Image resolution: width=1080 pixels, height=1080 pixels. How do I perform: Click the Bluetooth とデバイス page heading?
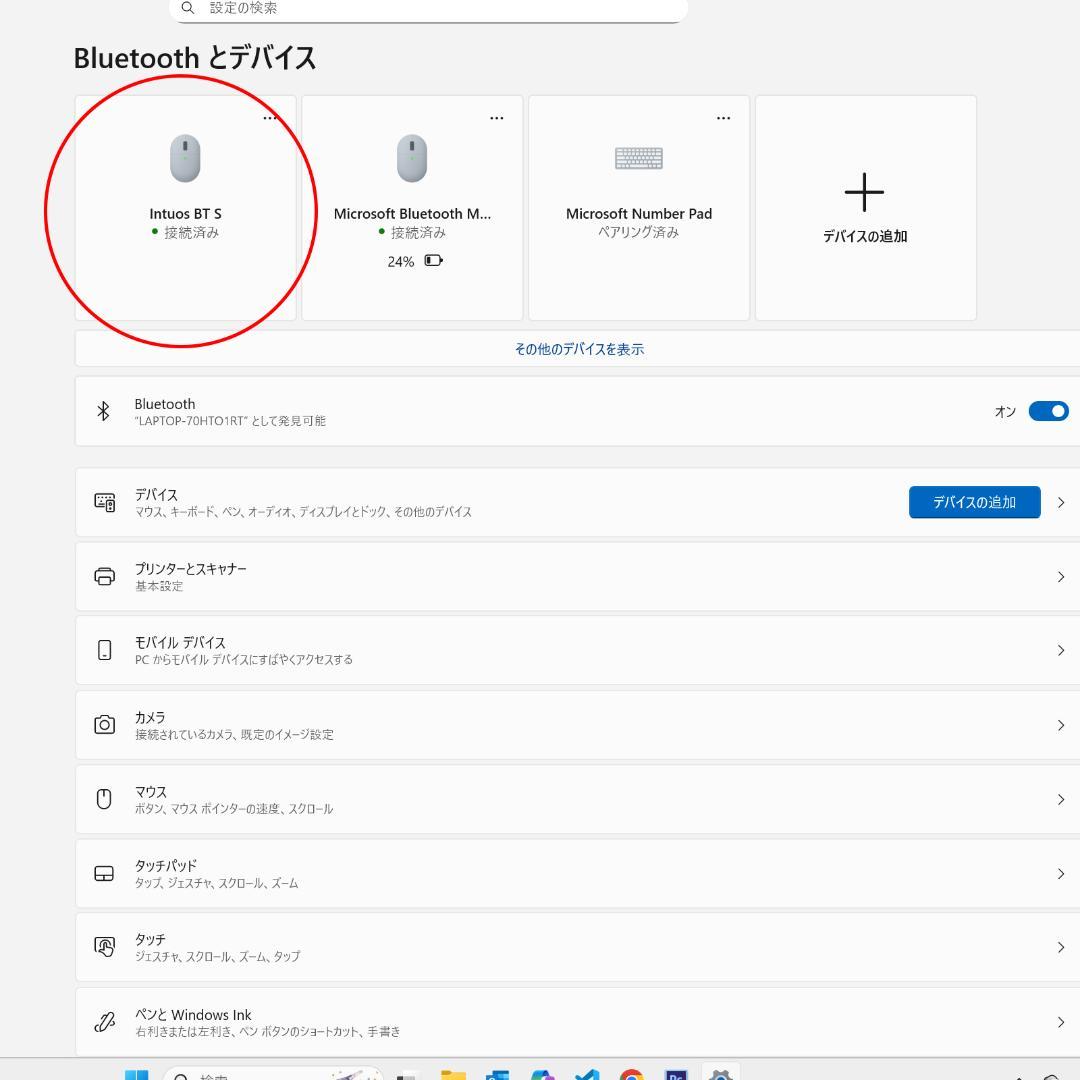[x=195, y=58]
